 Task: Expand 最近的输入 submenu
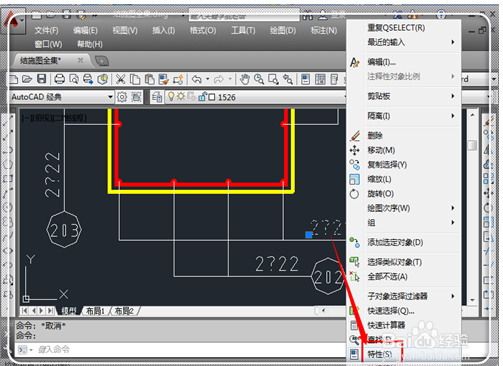coord(412,42)
